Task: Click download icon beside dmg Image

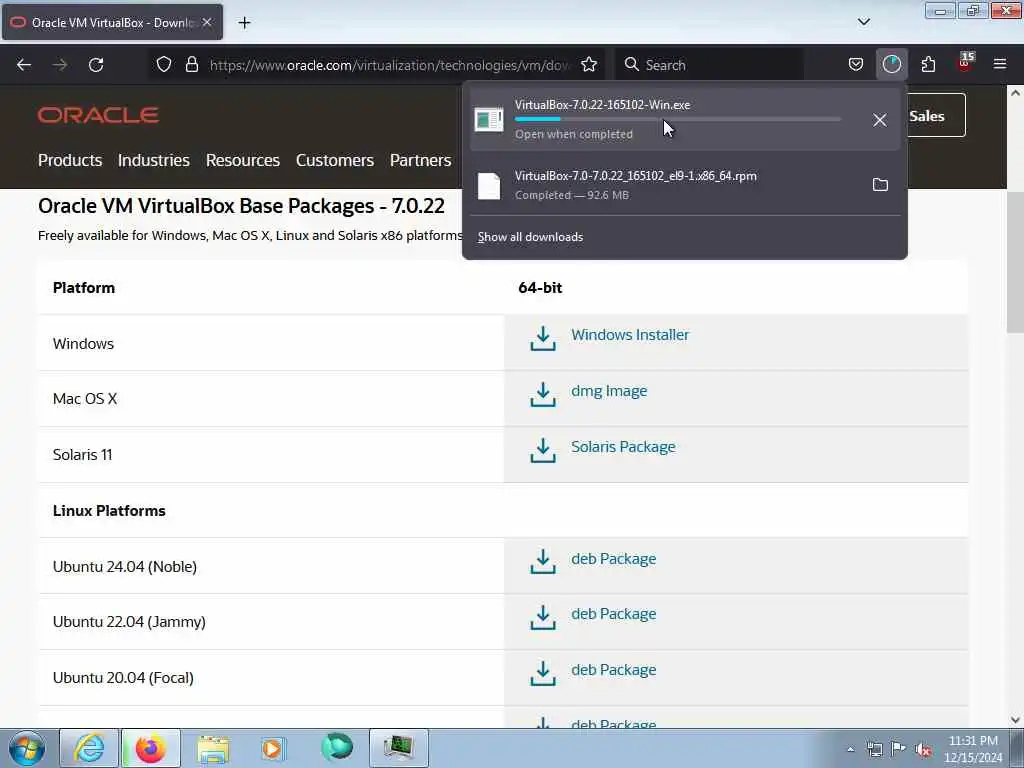Action: pyautogui.click(x=543, y=395)
